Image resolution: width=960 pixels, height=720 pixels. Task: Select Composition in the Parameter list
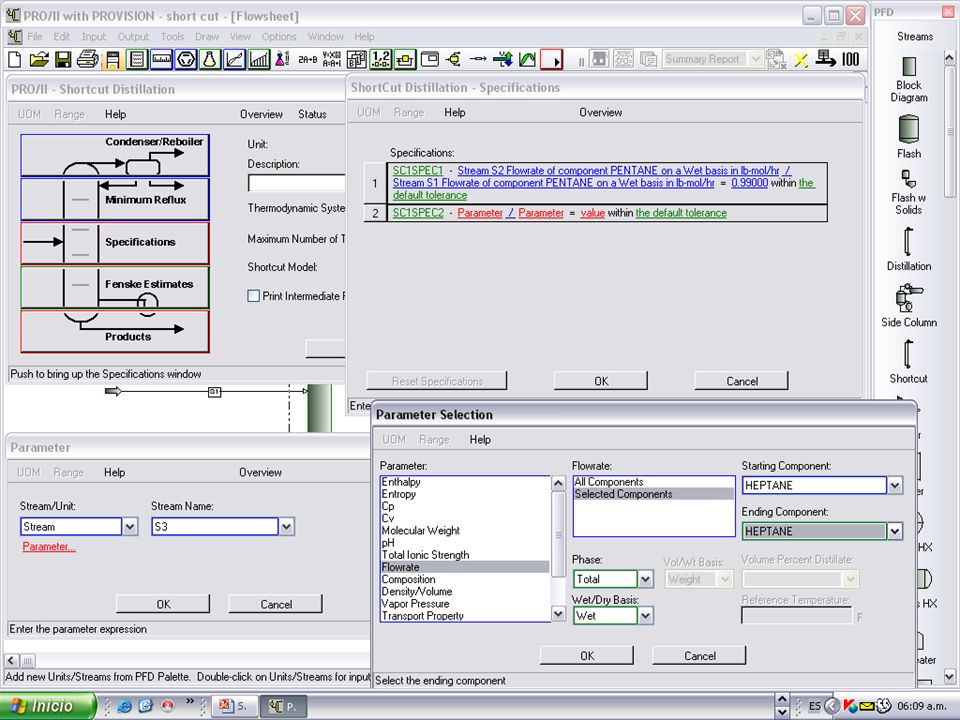tap(465, 579)
